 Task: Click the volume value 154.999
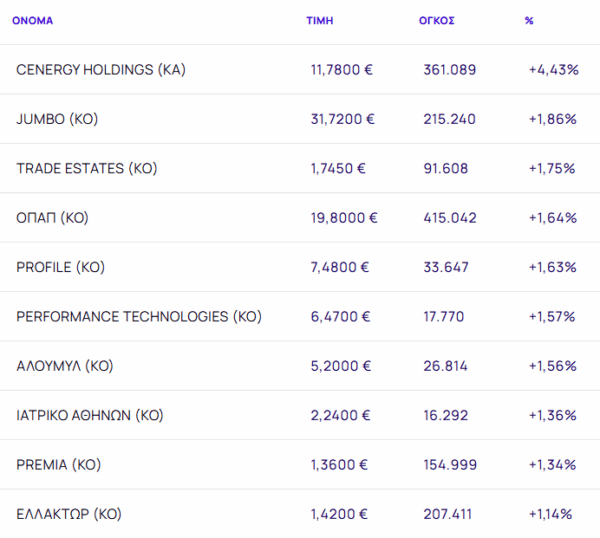coord(450,465)
